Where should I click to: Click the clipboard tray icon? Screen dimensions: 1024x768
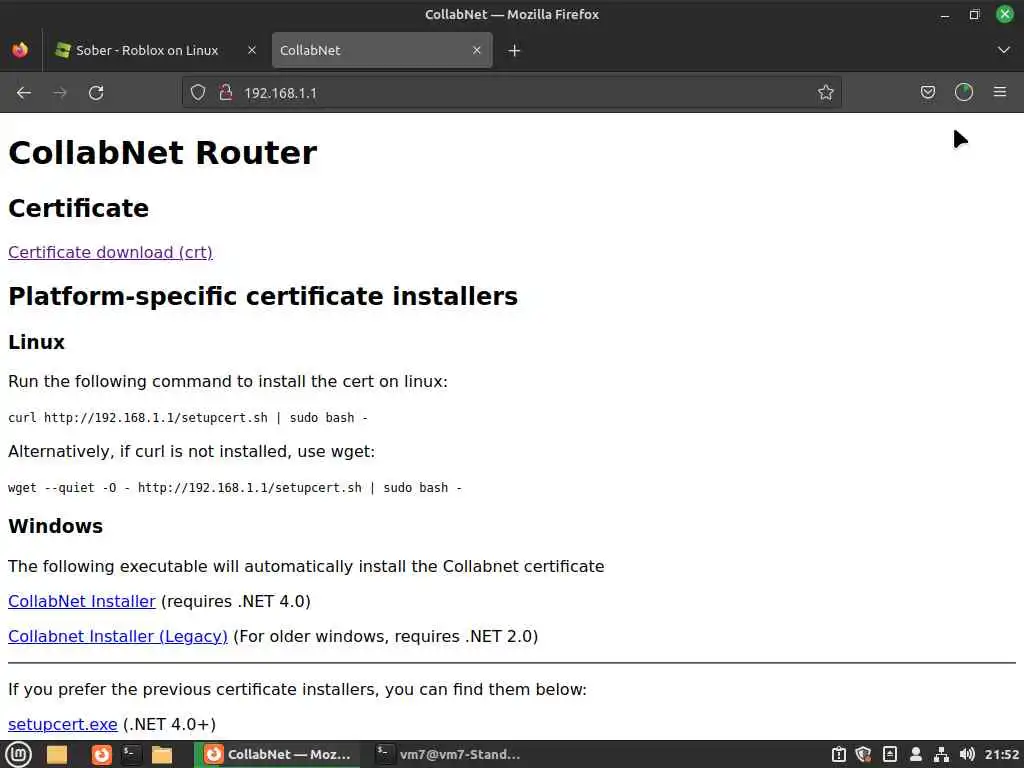coord(839,755)
